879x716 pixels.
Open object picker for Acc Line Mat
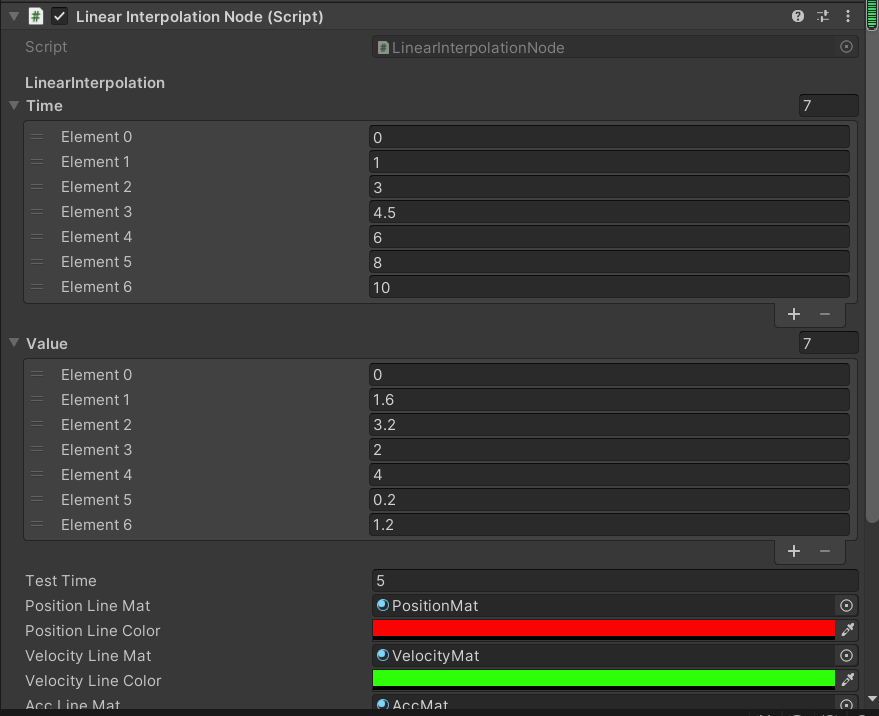pyautogui.click(x=846, y=704)
